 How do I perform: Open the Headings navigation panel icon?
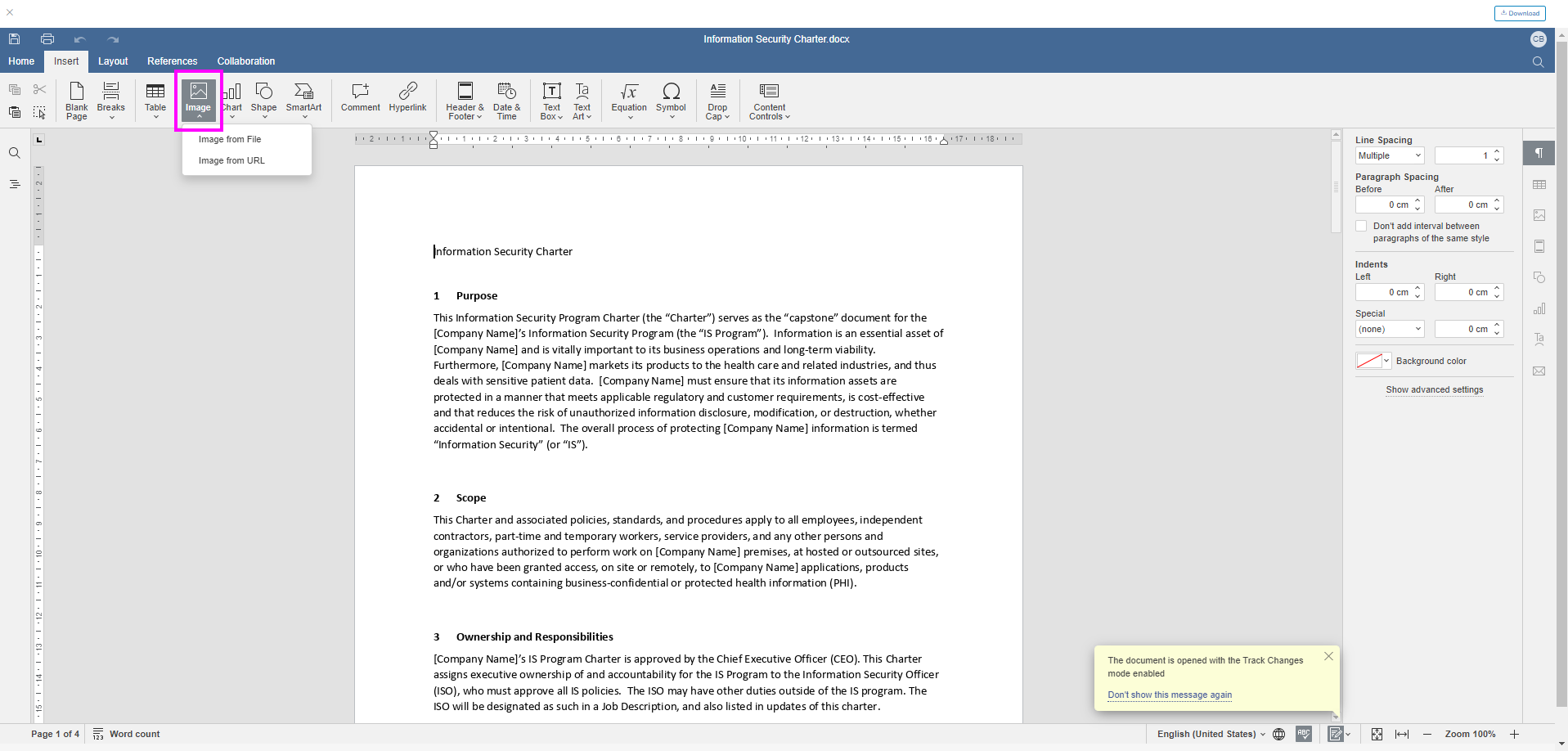(x=15, y=184)
